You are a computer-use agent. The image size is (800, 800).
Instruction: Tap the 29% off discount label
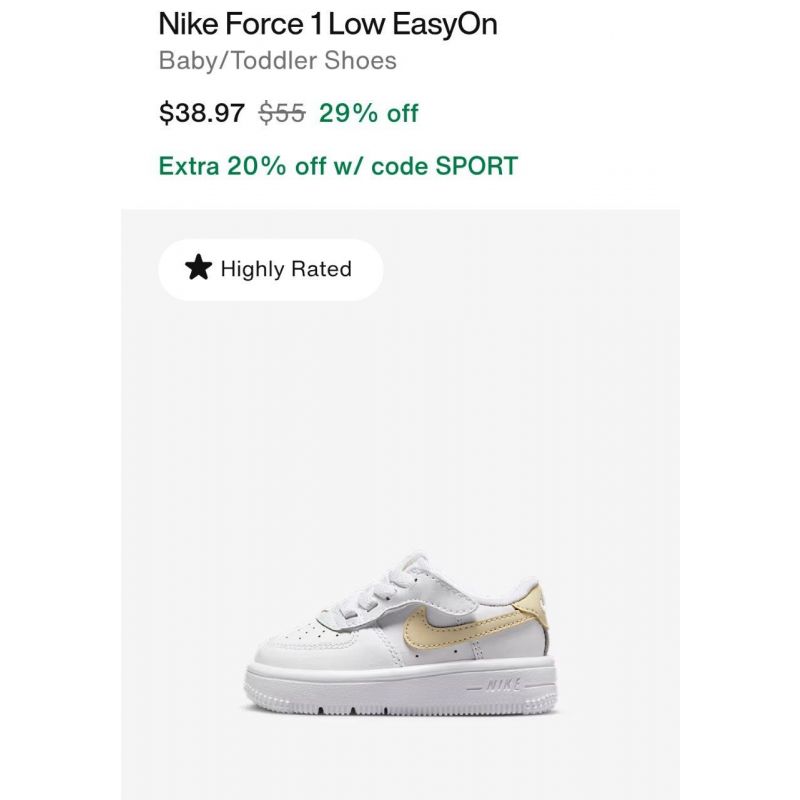368,113
